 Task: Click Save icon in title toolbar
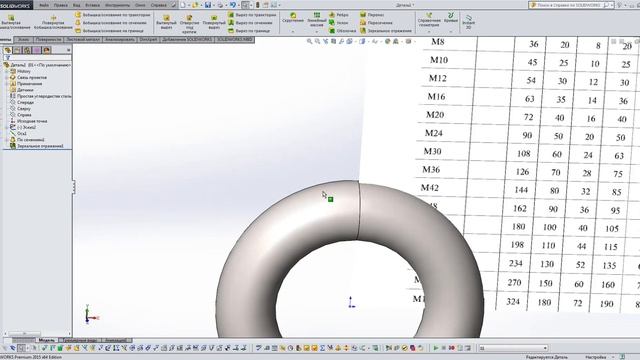pos(208,5)
